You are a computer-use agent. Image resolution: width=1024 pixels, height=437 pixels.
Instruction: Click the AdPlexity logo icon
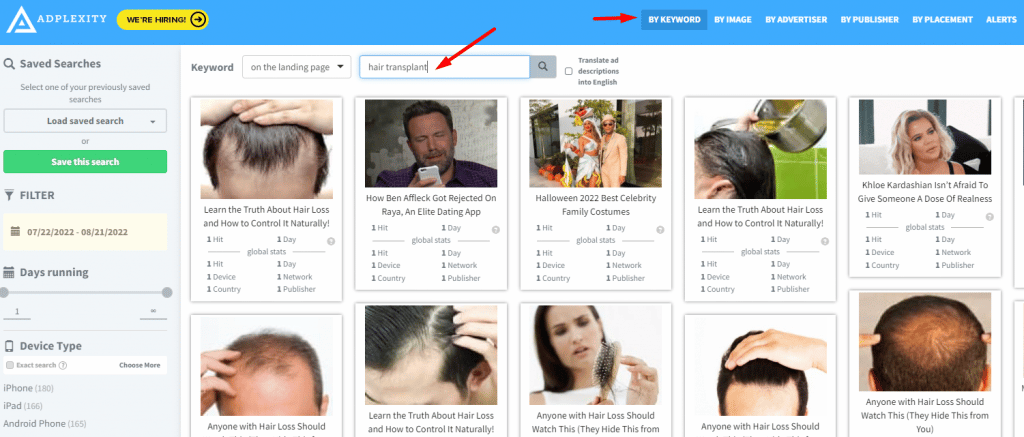click(21, 20)
